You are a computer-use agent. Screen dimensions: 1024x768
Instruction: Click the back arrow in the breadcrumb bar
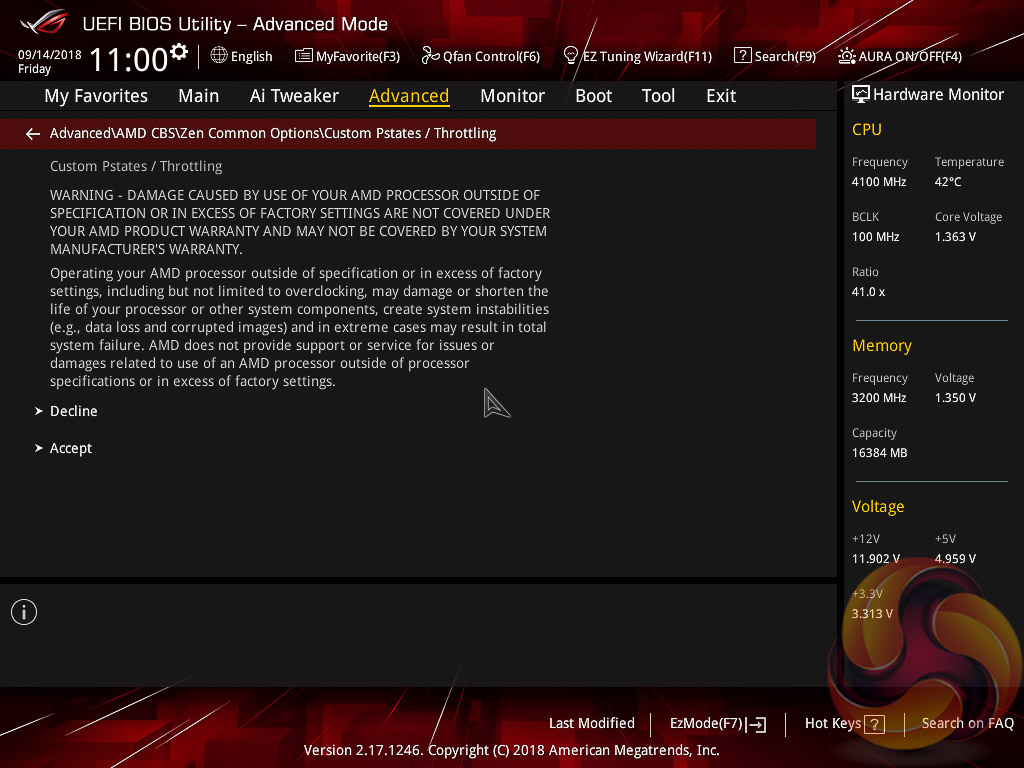[33, 134]
